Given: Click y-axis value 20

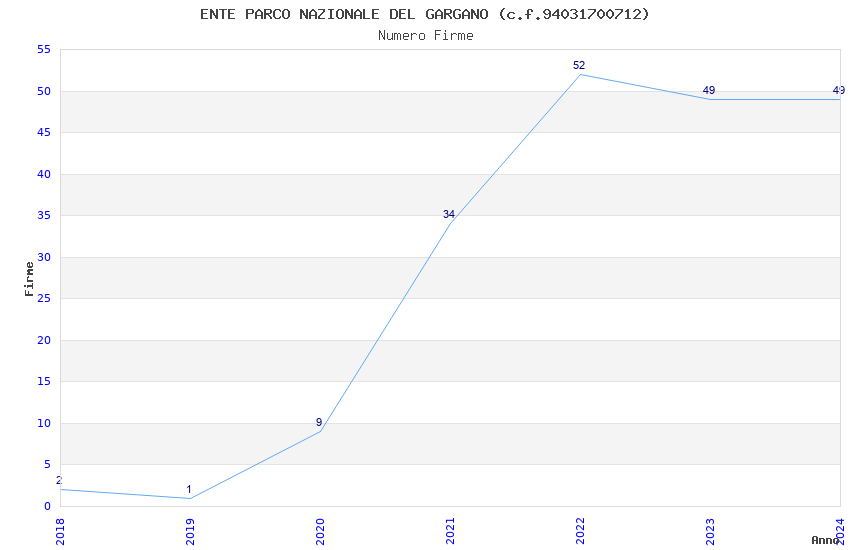Looking at the screenshot, I should pyautogui.click(x=44, y=340).
